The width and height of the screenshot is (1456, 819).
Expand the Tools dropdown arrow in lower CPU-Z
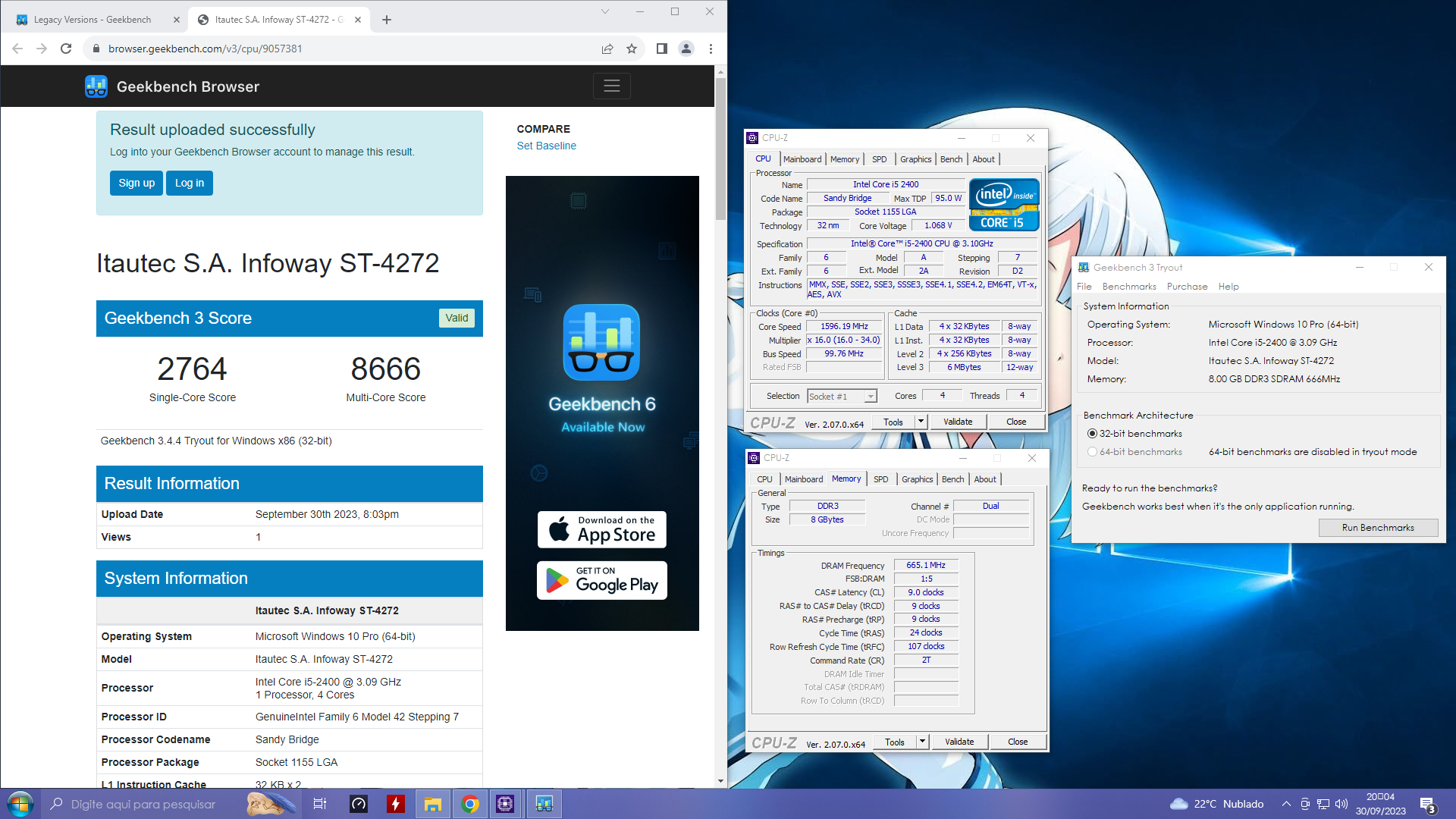[922, 742]
